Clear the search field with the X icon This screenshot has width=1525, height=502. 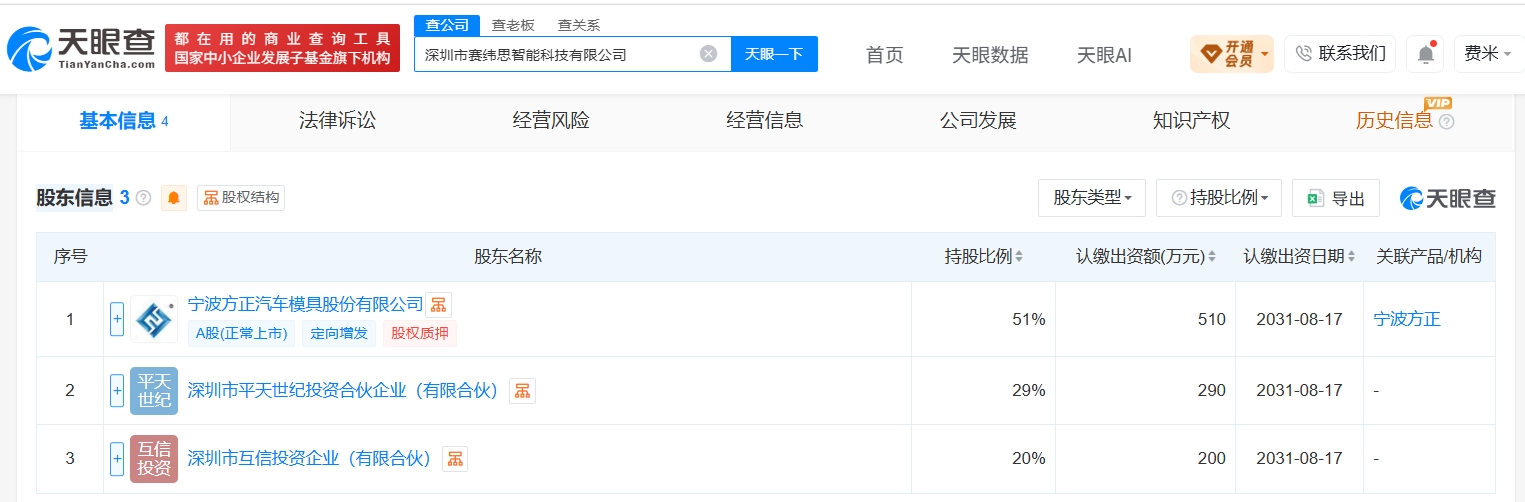[x=708, y=54]
